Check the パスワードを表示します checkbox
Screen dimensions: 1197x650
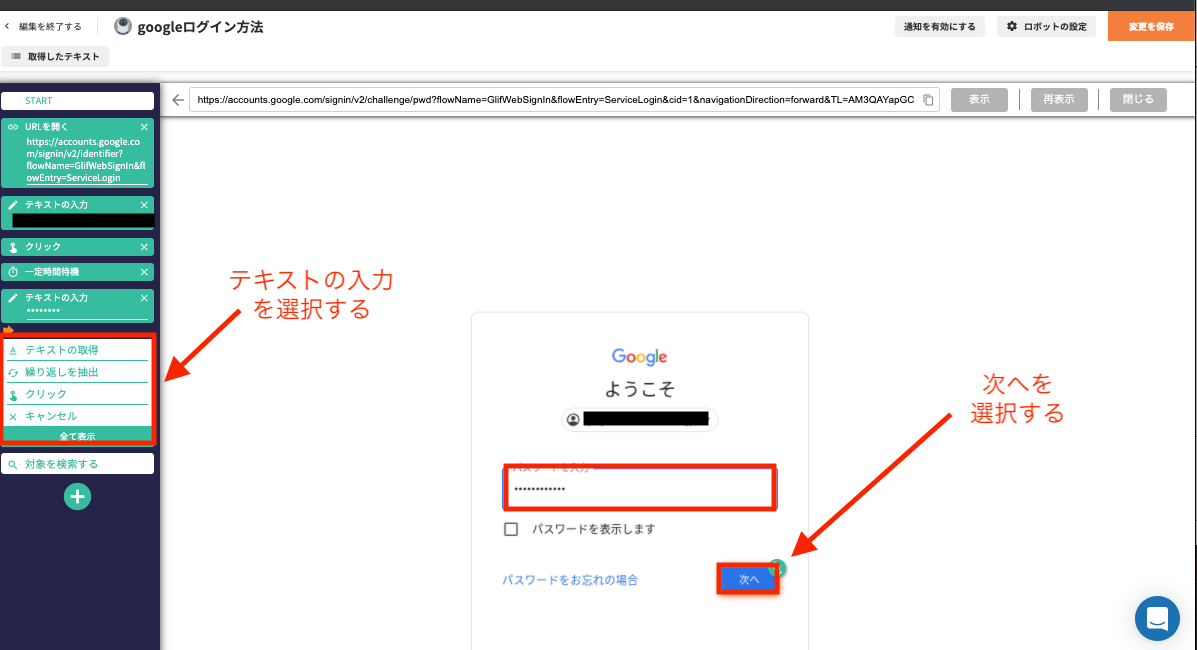point(511,529)
